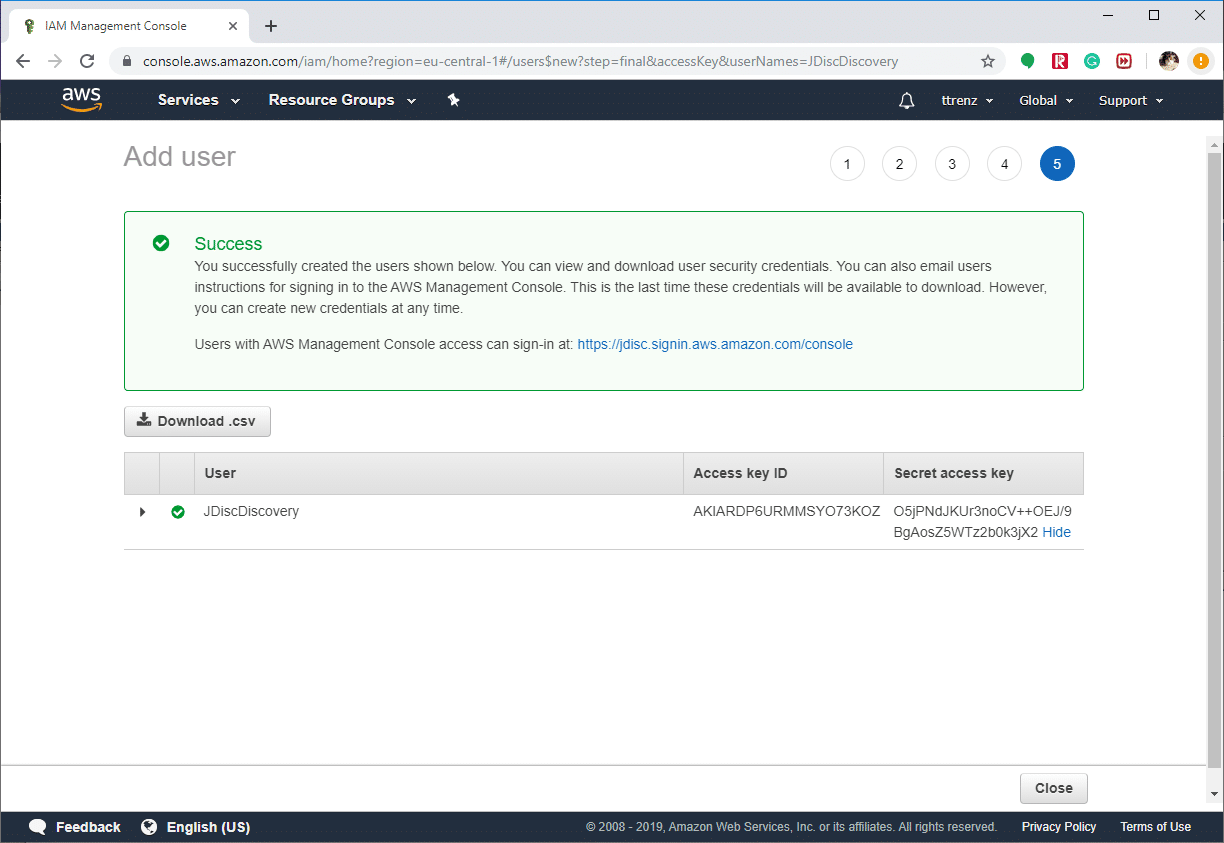Image resolution: width=1224 pixels, height=843 pixels.
Task: Open the Global region dropdown
Action: 1045,100
